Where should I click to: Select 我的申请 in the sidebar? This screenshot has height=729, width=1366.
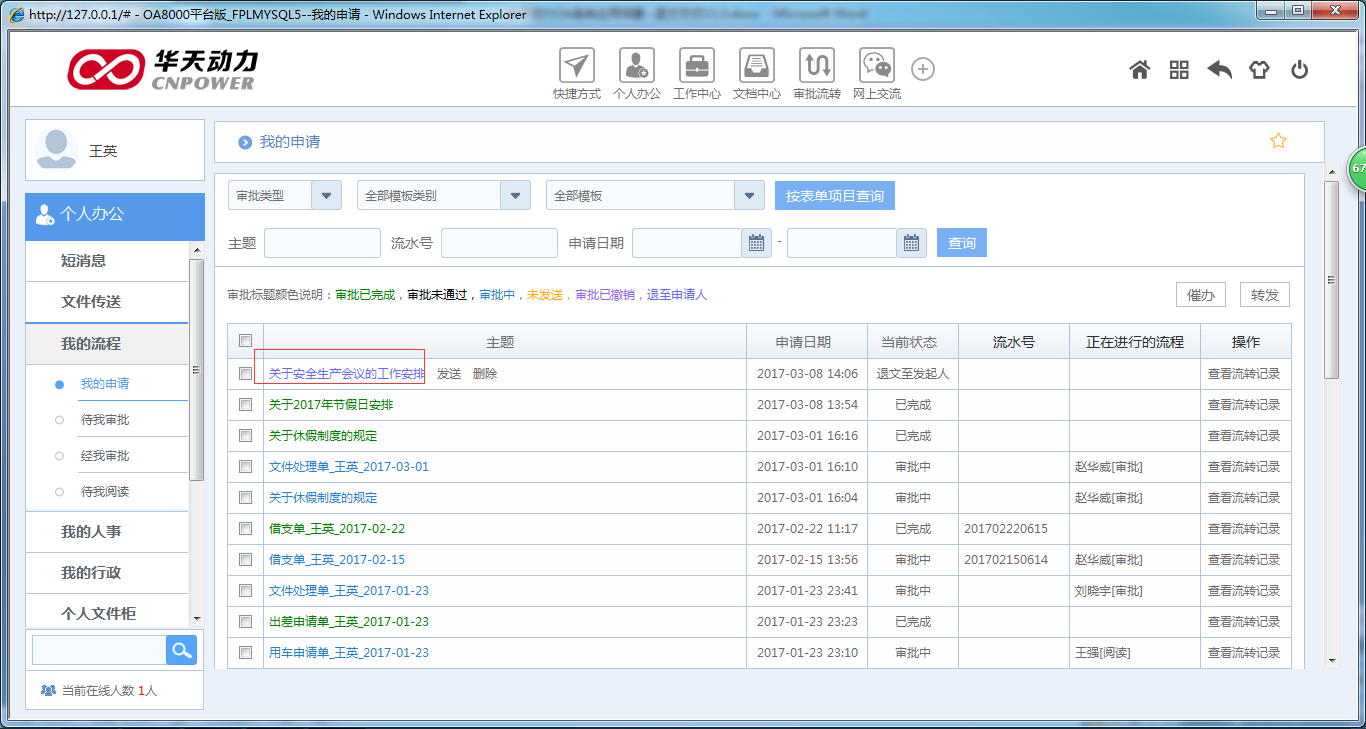105,384
